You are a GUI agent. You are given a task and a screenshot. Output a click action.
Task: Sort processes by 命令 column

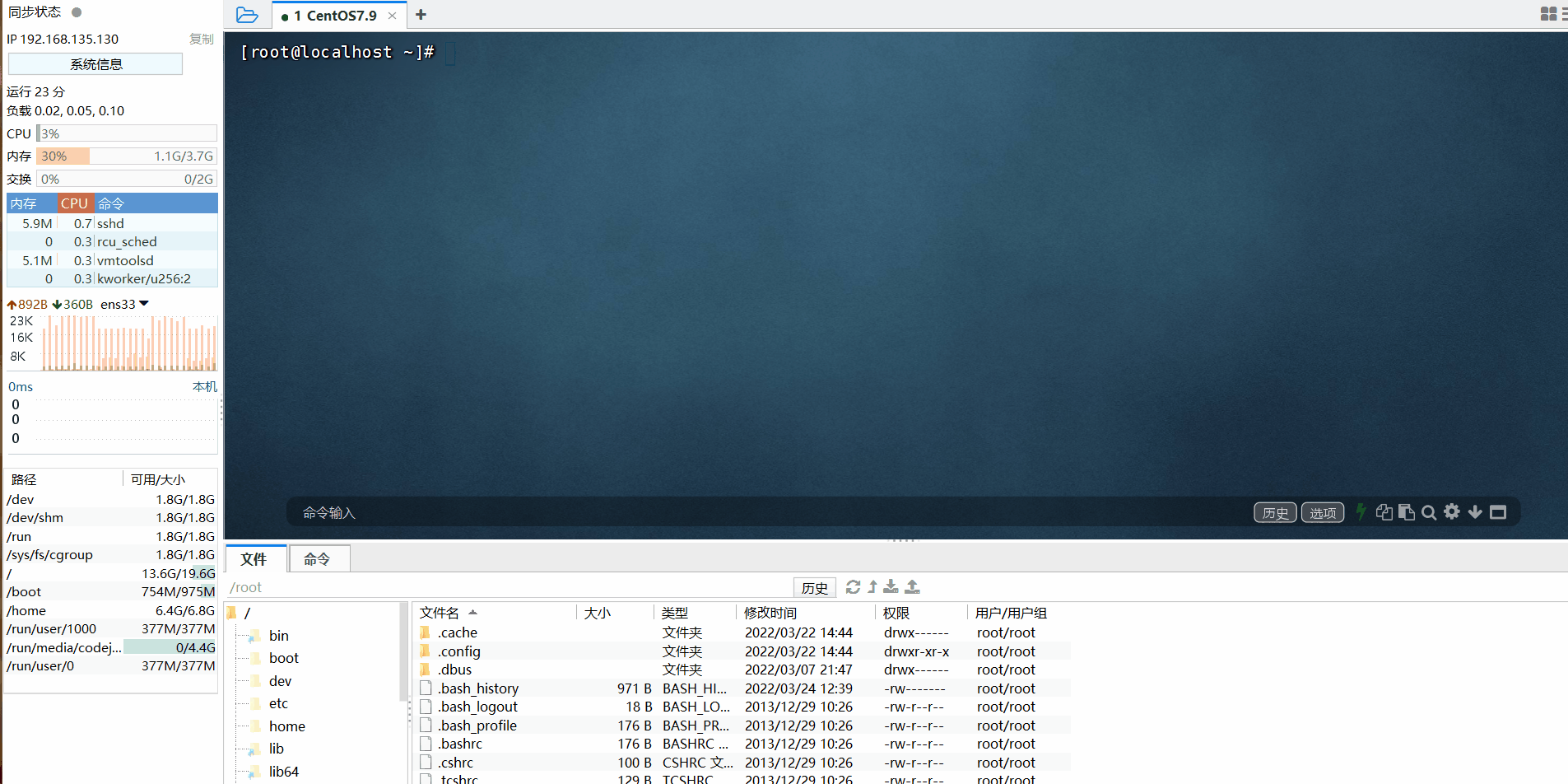156,203
